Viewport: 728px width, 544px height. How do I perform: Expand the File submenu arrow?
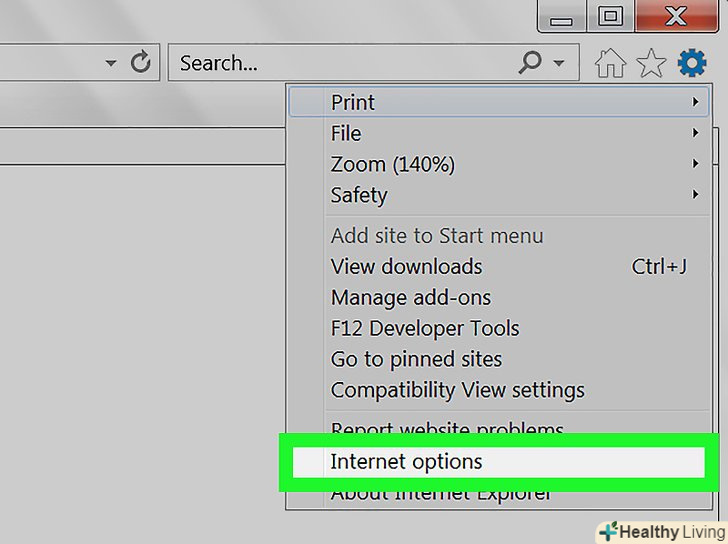point(695,133)
